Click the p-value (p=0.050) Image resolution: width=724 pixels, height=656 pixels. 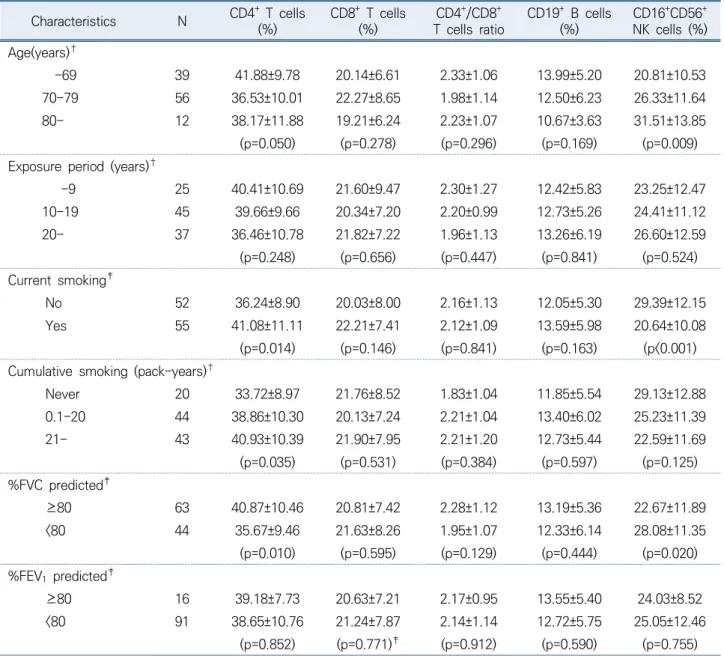pos(267,144)
